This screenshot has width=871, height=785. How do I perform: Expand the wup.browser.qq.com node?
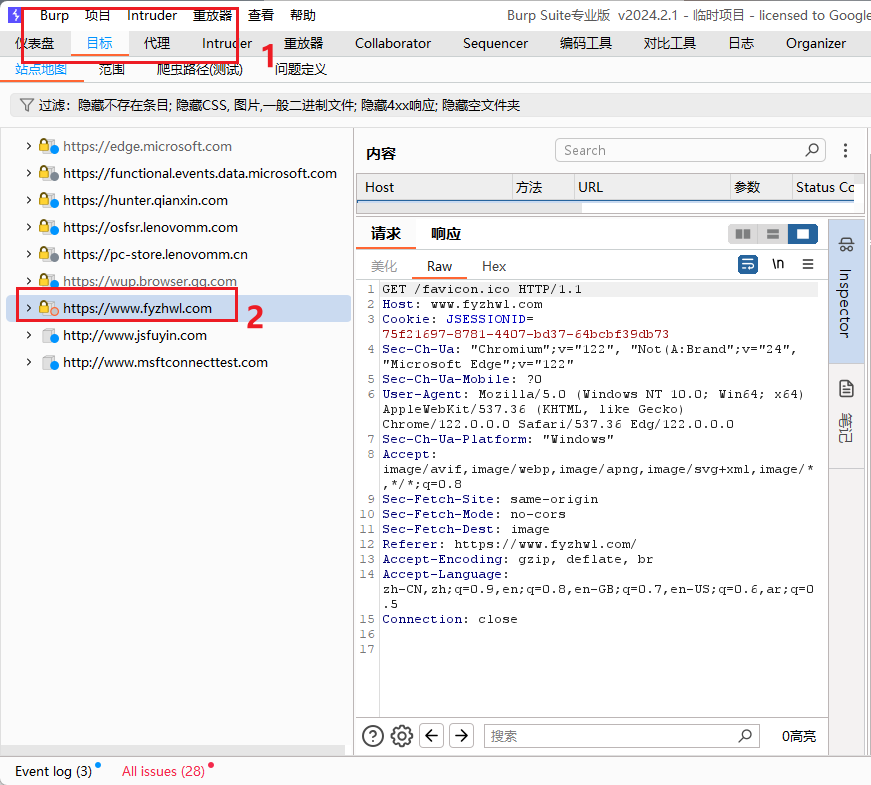click(x=28, y=281)
